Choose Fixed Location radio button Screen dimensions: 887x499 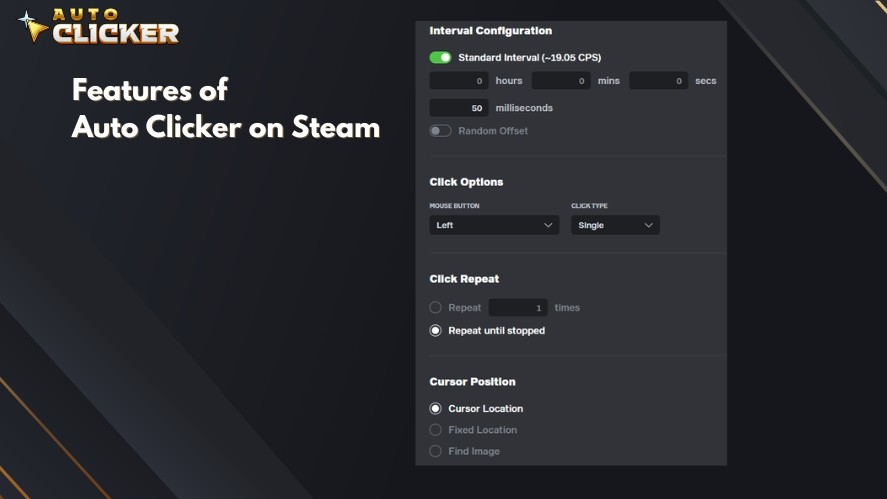[x=435, y=430]
